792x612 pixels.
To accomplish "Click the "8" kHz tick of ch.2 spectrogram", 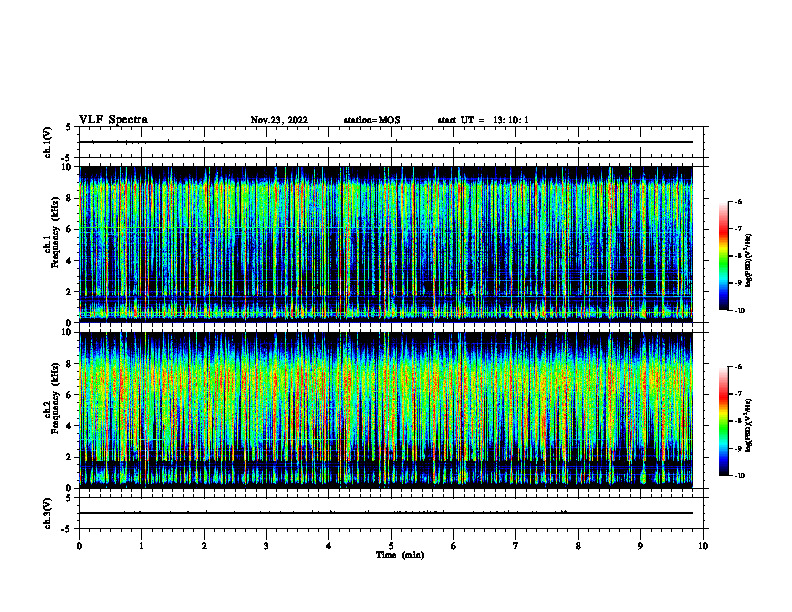I will (70, 364).
